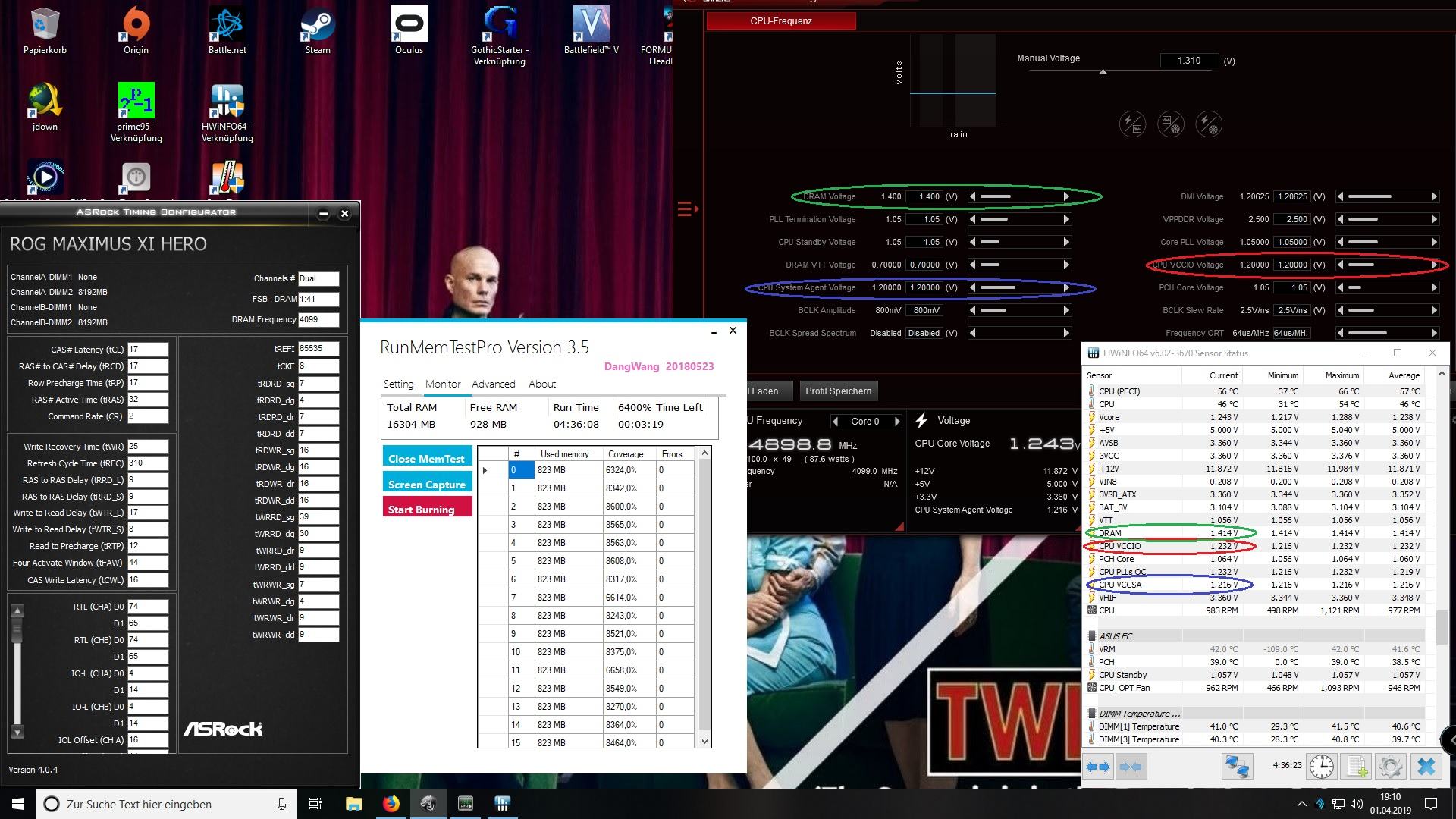This screenshot has width=1456, height=819.
Task: Click third circular preset icon in AI Suite
Action: coord(1208,124)
